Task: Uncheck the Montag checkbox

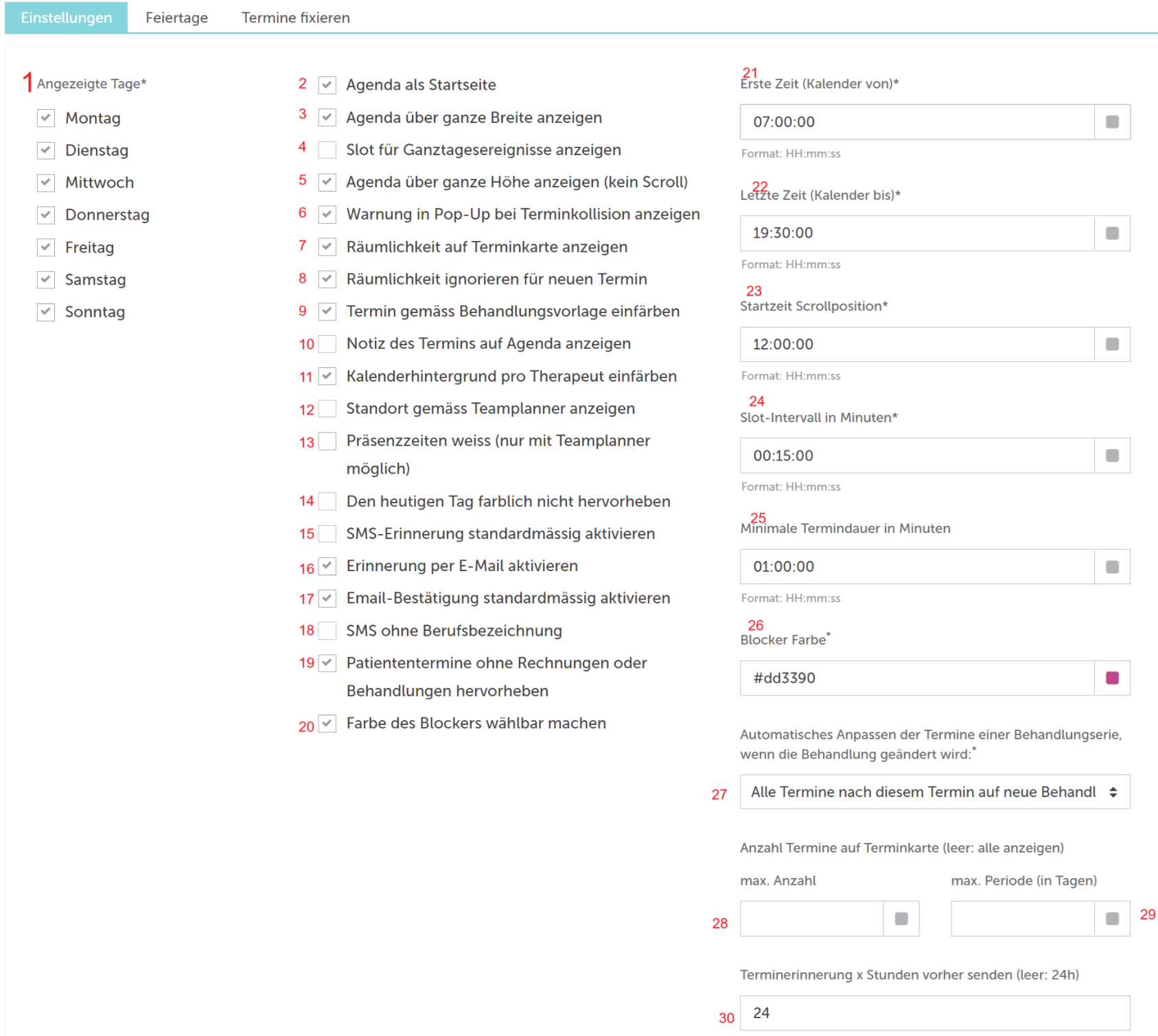Action: 46,118
